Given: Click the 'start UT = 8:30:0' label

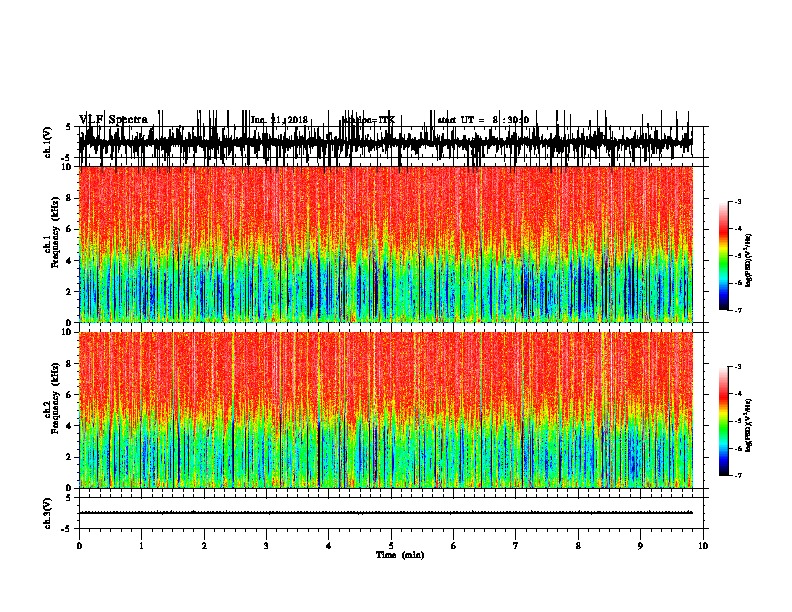Looking at the screenshot, I should [483, 120].
